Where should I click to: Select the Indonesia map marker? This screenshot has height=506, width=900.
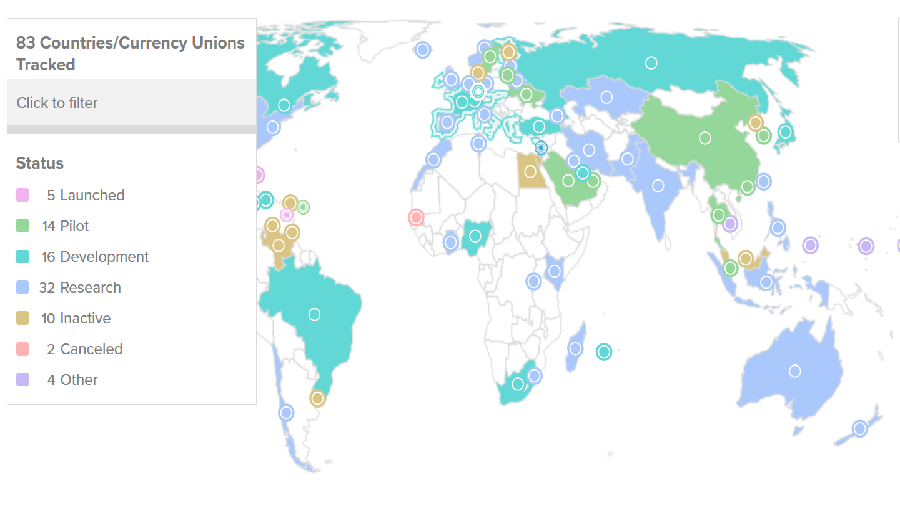click(x=766, y=282)
